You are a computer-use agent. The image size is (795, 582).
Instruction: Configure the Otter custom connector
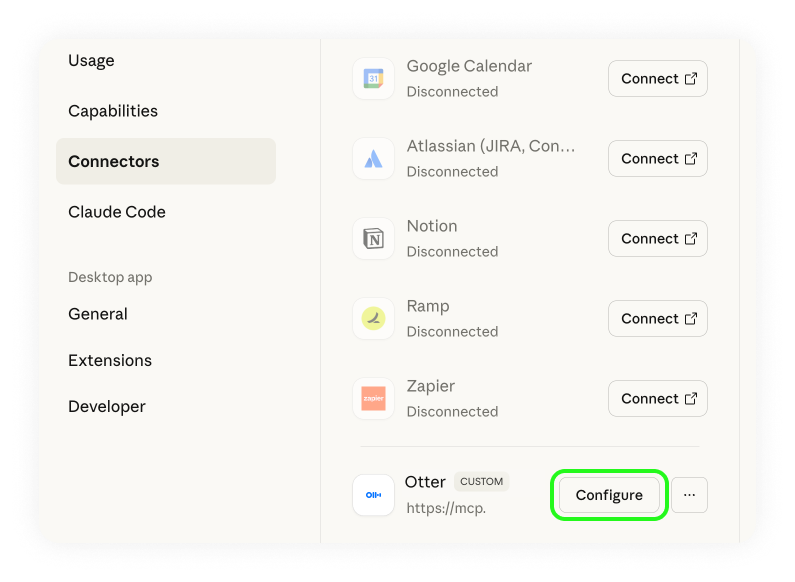tap(609, 496)
